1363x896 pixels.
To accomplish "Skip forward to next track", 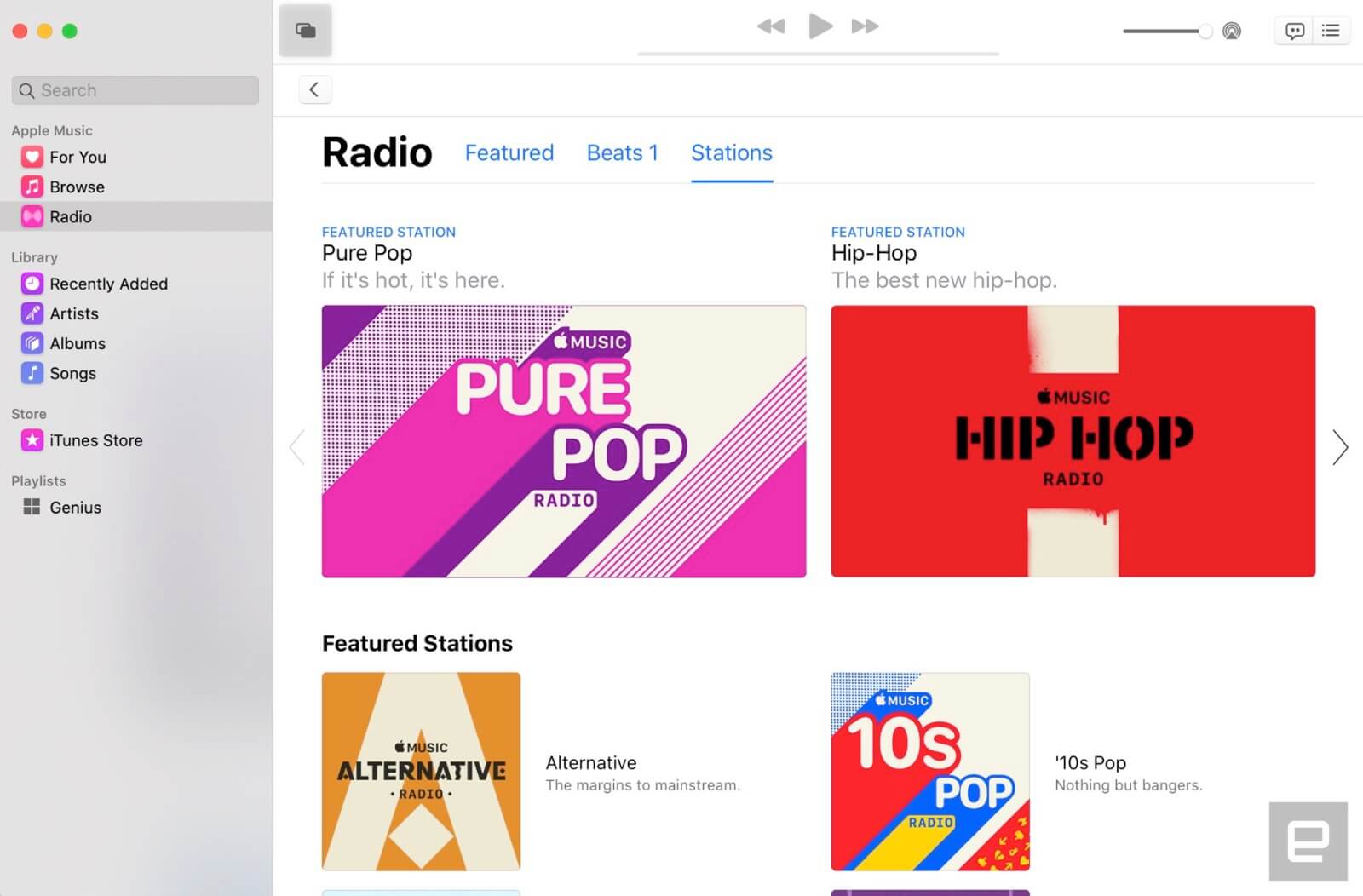I will [866, 26].
